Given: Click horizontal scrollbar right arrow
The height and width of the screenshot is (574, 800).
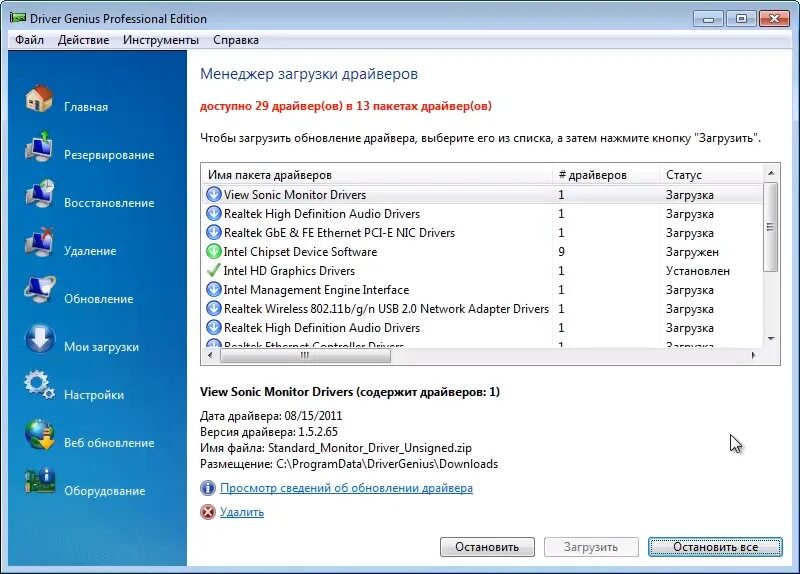Looking at the screenshot, I should [754, 356].
